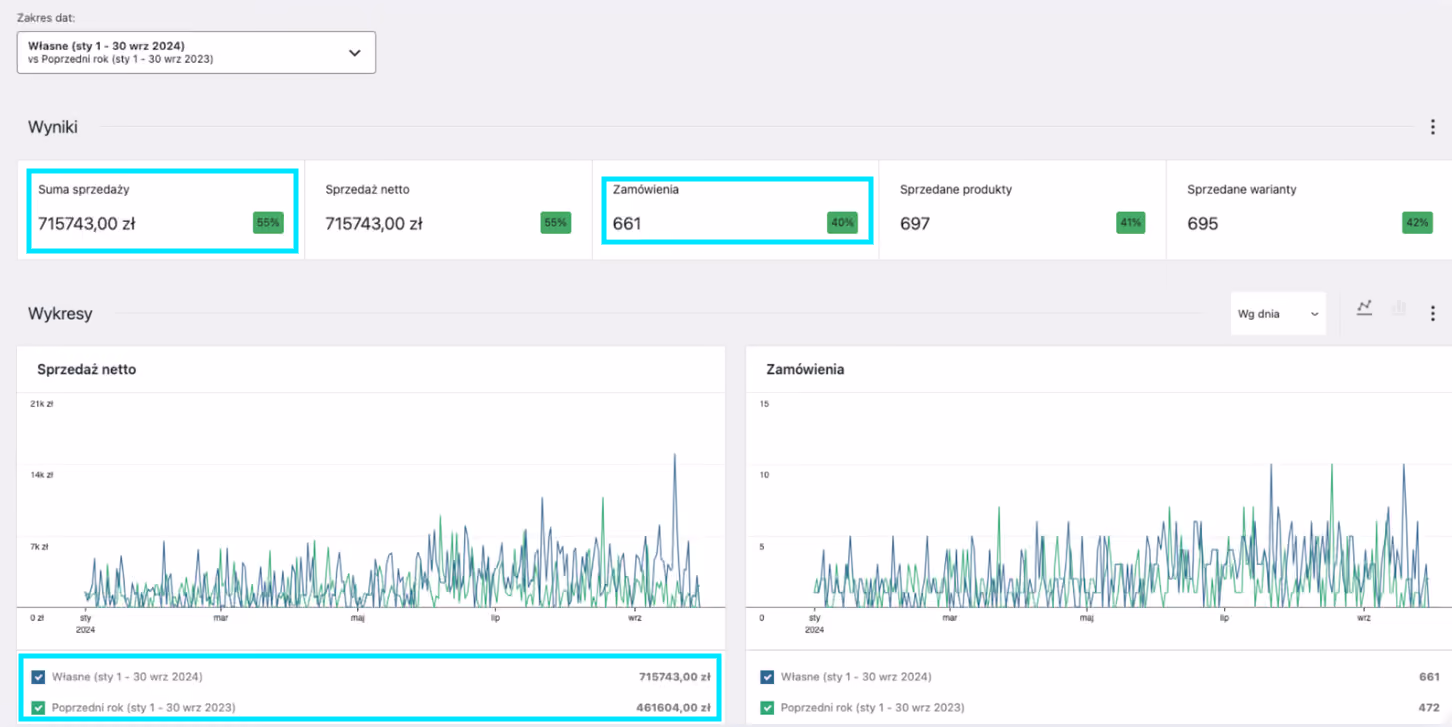Switch to bar chart view
This screenshot has height=727, width=1452.
click(x=1399, y=308)
